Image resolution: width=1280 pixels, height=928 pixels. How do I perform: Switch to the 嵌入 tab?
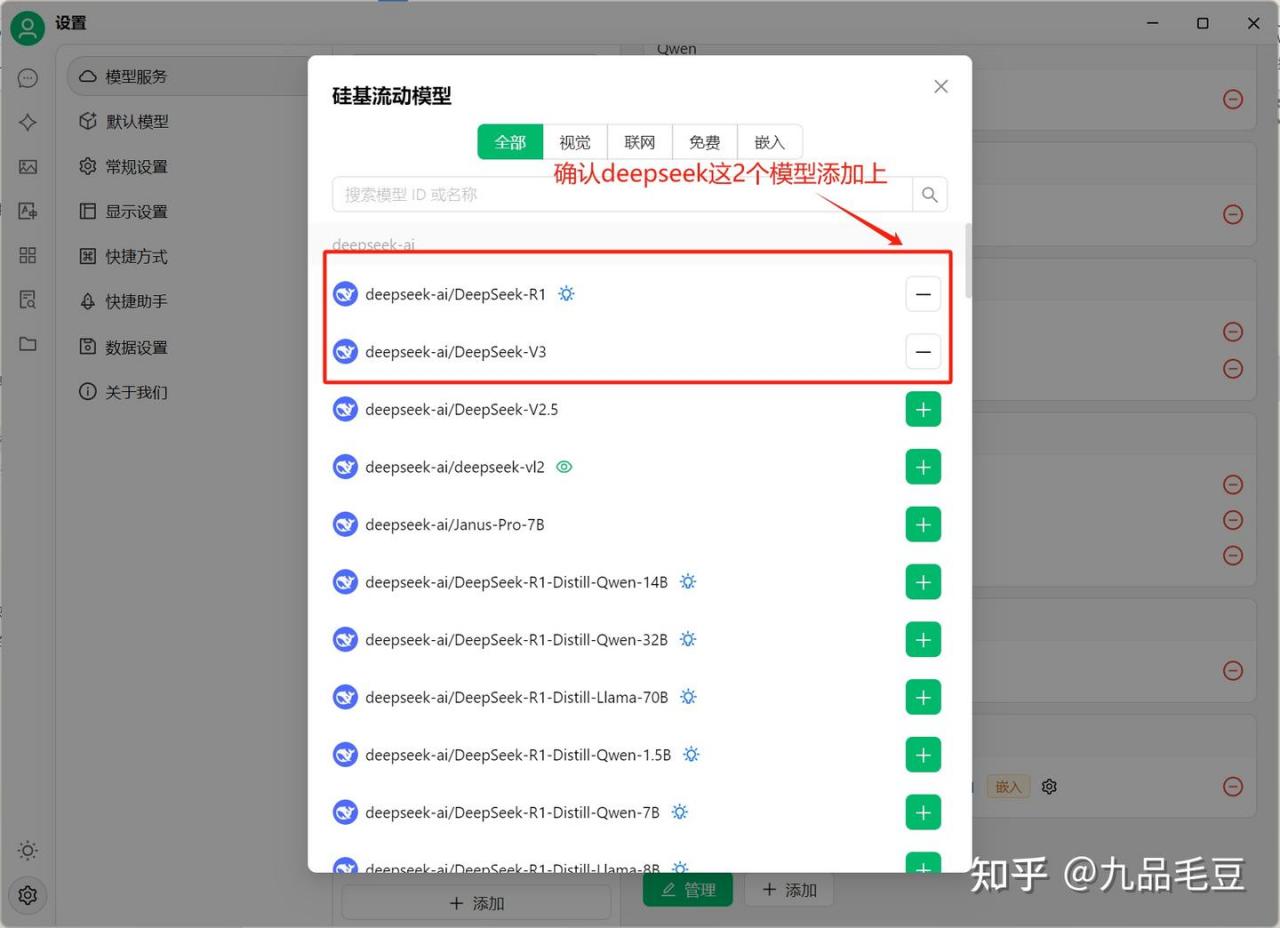click(769, 142)
